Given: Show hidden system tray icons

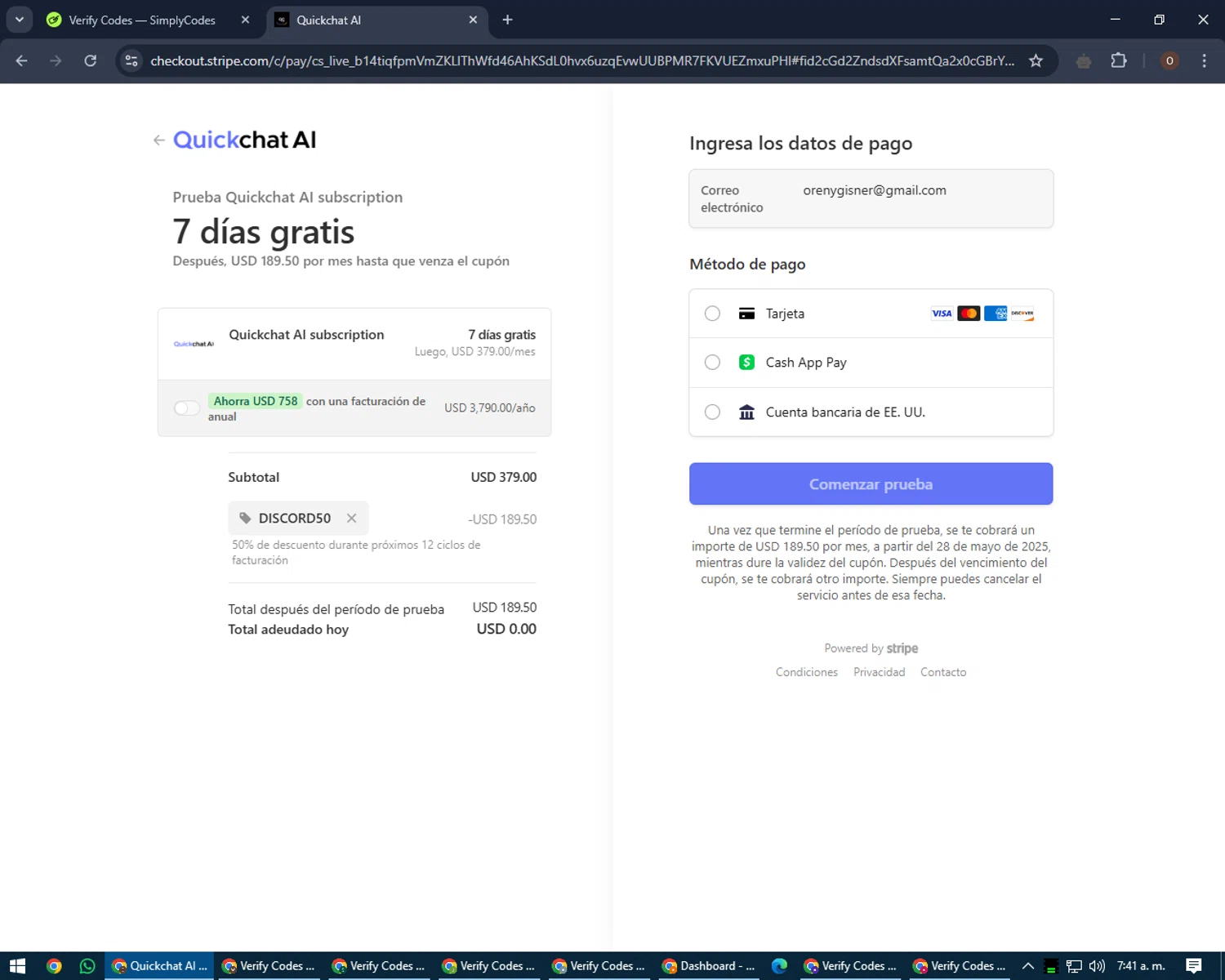Looking at the screenshot, I should [x=1028, y=966].
